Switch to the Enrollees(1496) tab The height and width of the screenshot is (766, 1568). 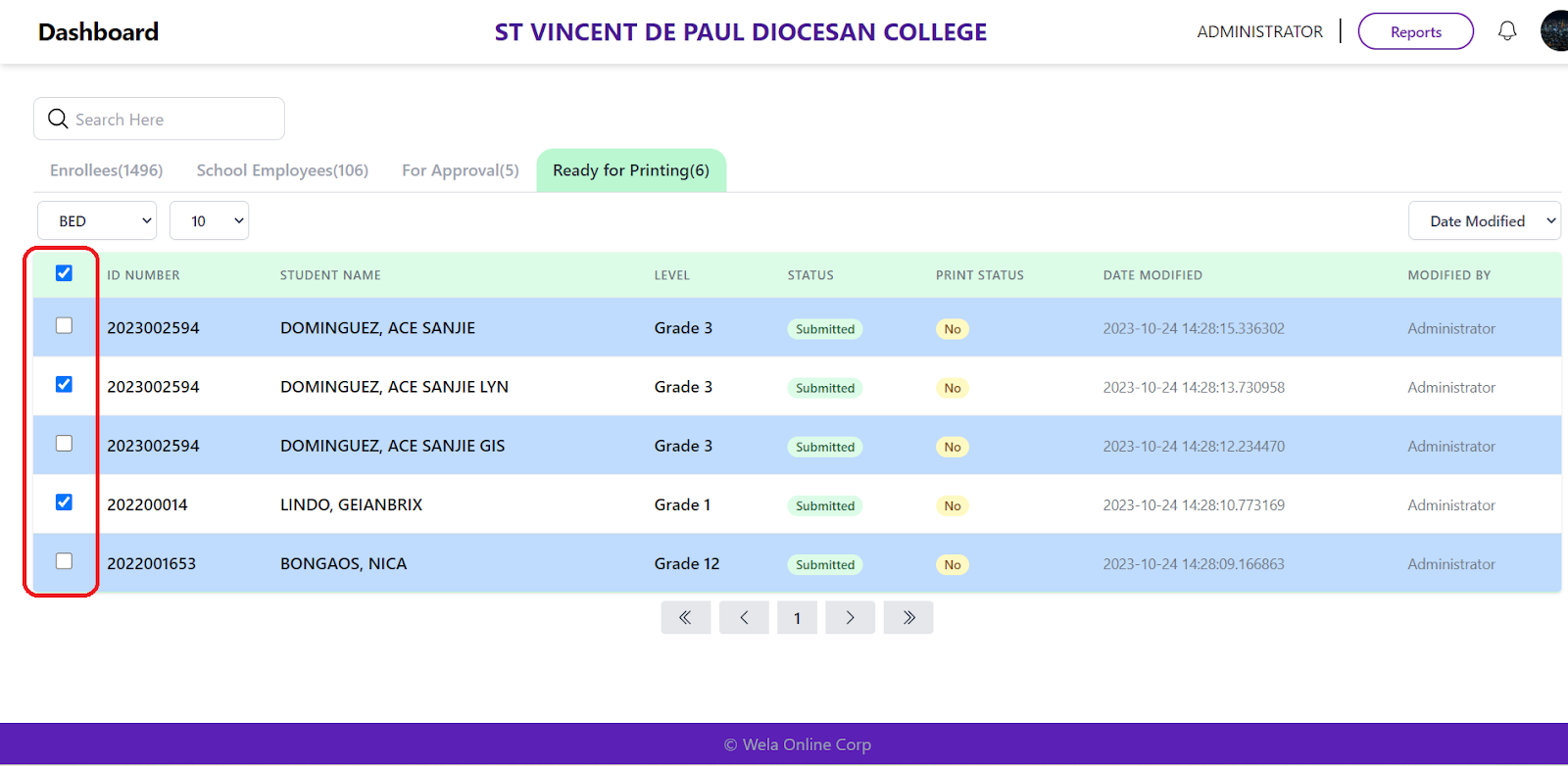[107, 170]
